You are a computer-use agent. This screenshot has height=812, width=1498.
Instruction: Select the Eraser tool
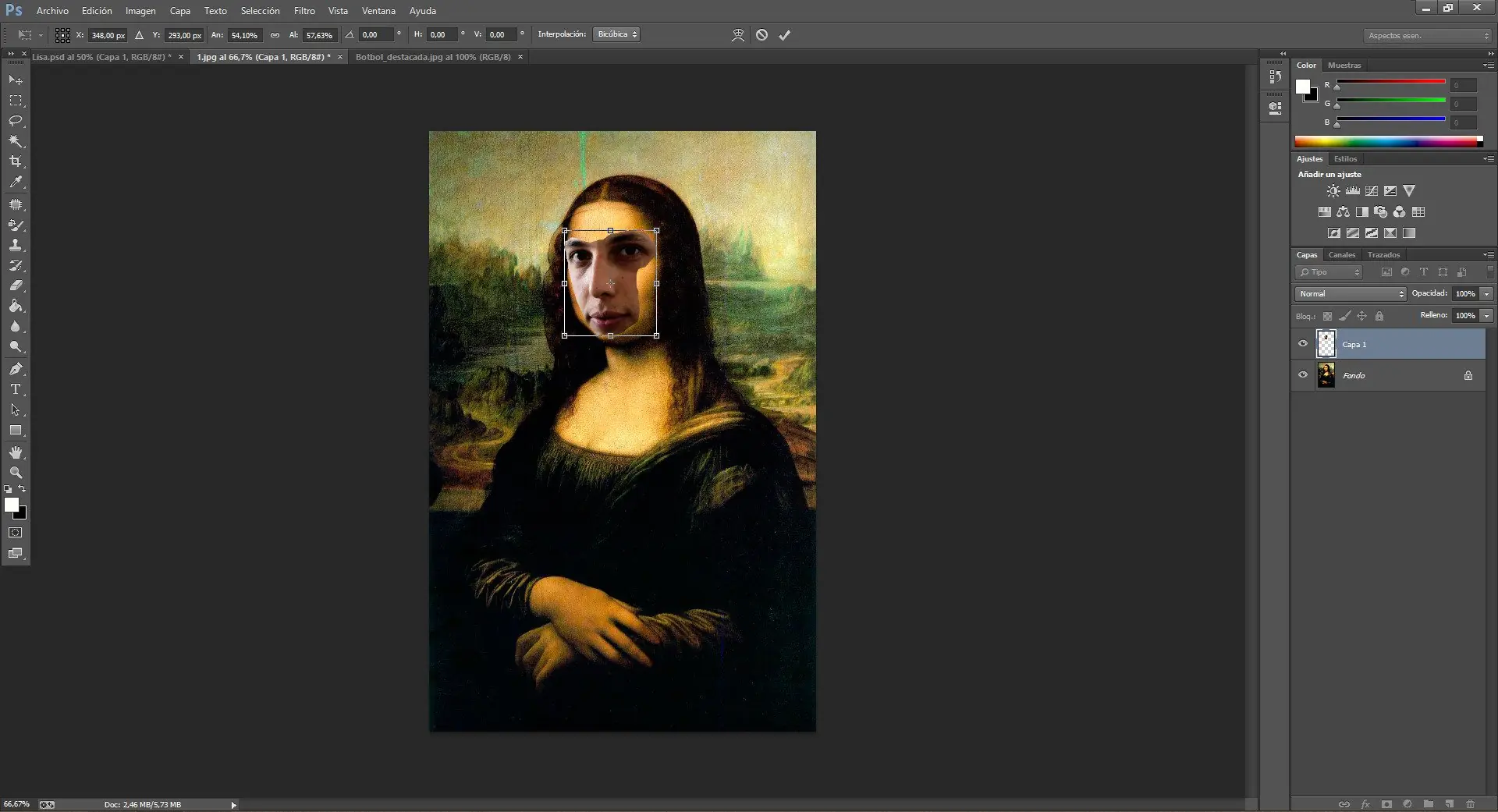pos(16,285)
